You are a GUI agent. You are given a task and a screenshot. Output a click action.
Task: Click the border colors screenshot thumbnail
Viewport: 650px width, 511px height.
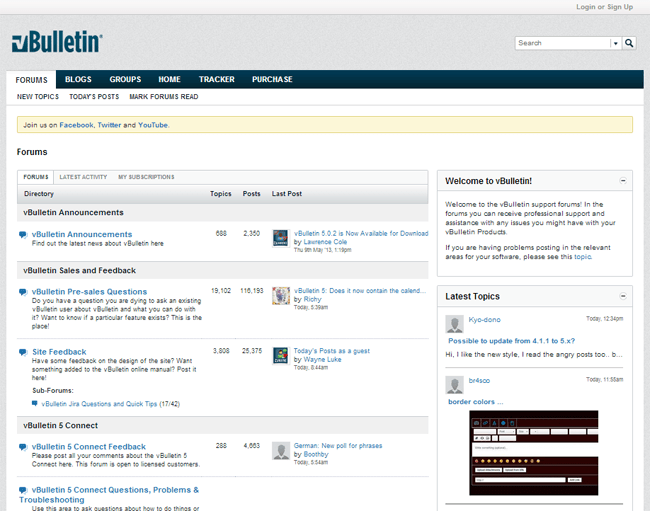point(534,453)
